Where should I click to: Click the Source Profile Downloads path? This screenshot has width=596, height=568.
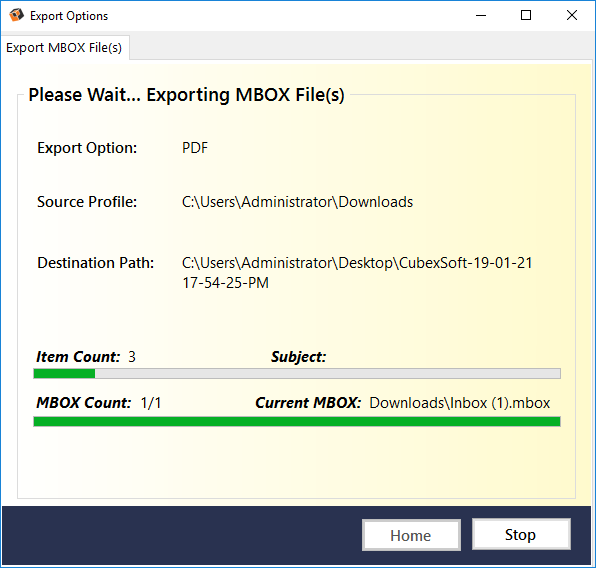click(298, 202)
